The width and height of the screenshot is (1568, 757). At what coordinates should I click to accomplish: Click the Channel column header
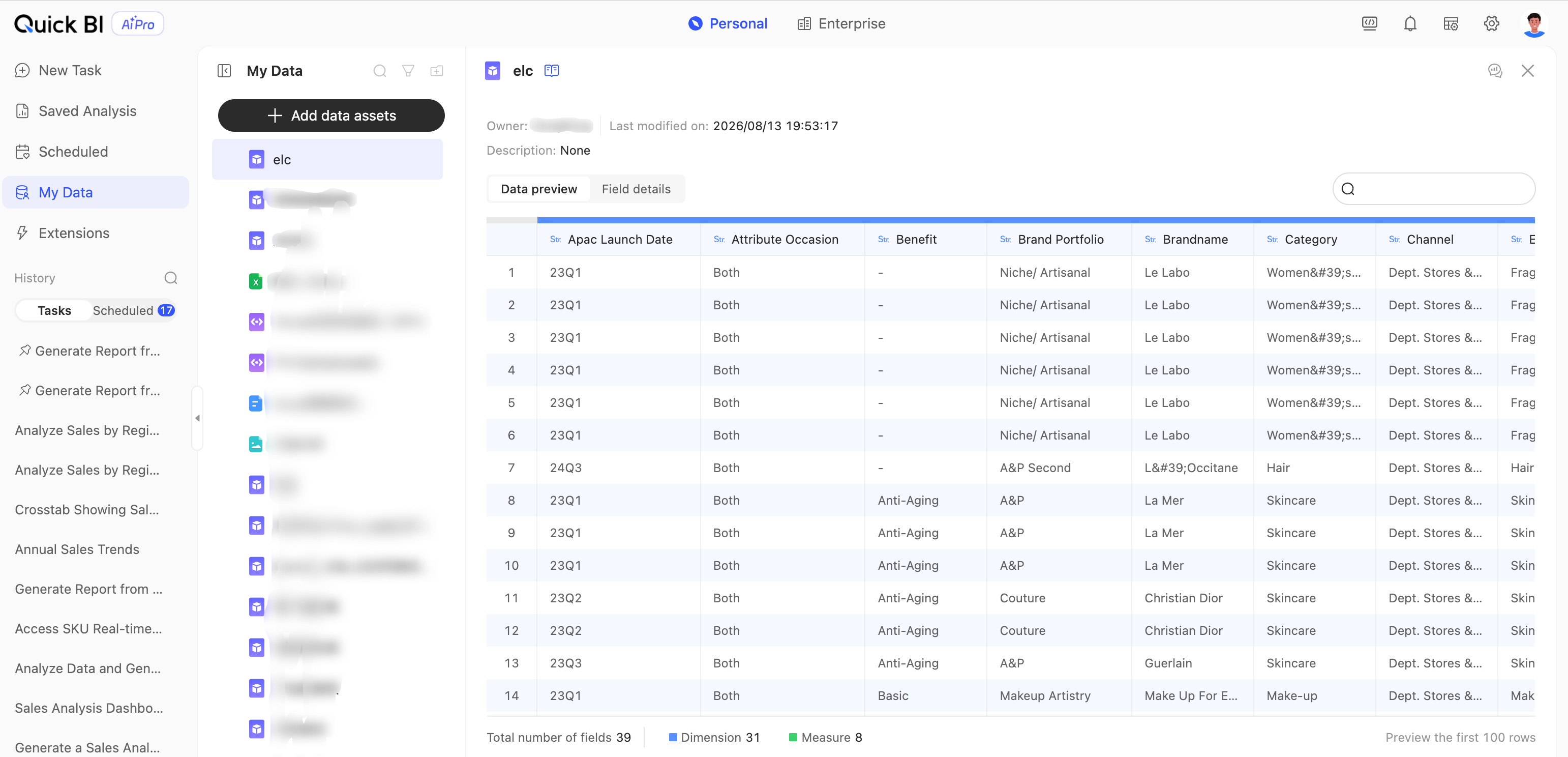[1436, 240]
